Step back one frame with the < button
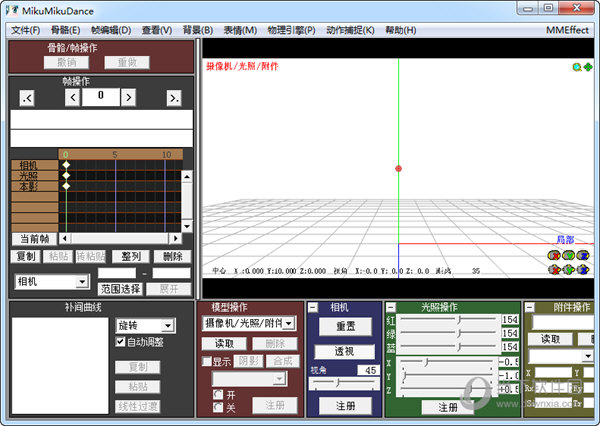Image resolution: width=600 pixels, height=426 pixels. [x=73, y=98]
